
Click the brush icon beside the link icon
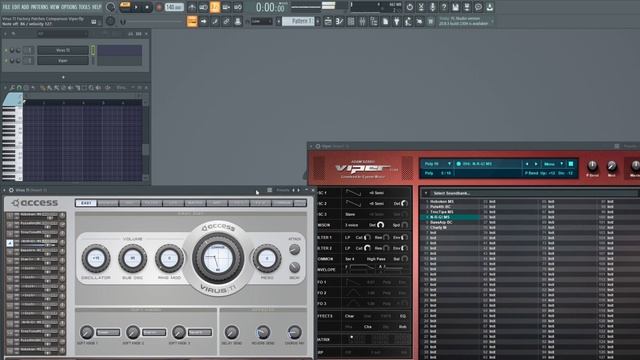pos(215,22)
